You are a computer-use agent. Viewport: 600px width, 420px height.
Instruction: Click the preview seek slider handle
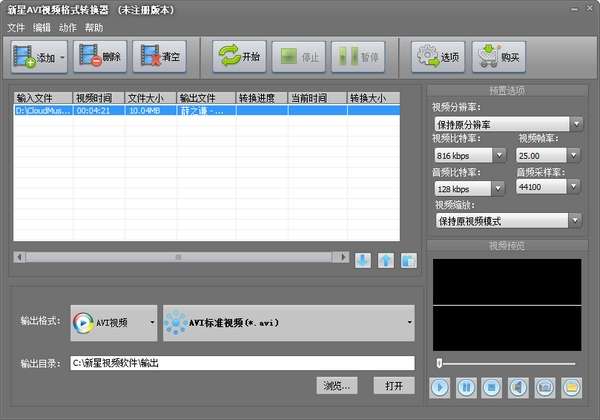tap(438, 362)
